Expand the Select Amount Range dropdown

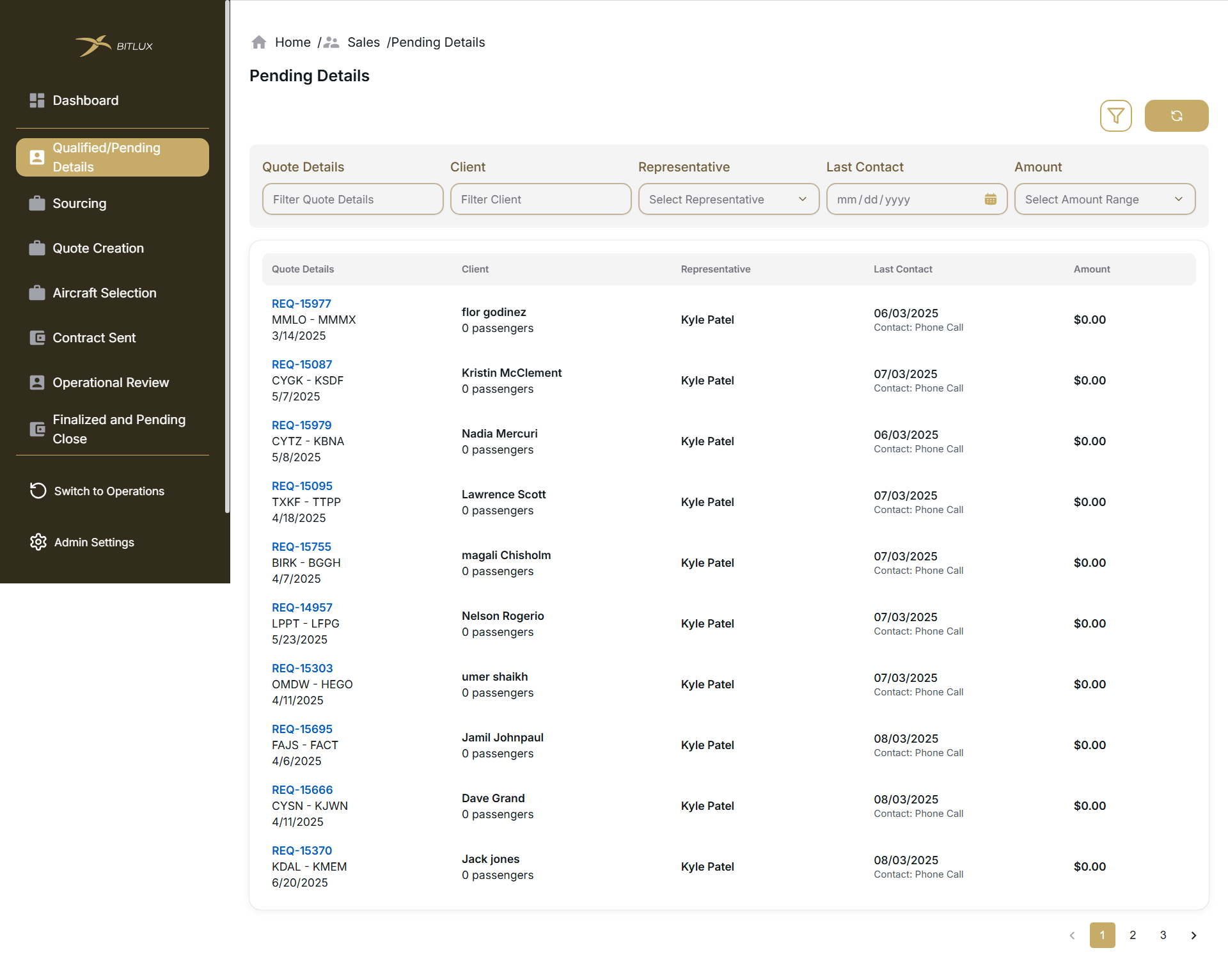coord(1105,200)
